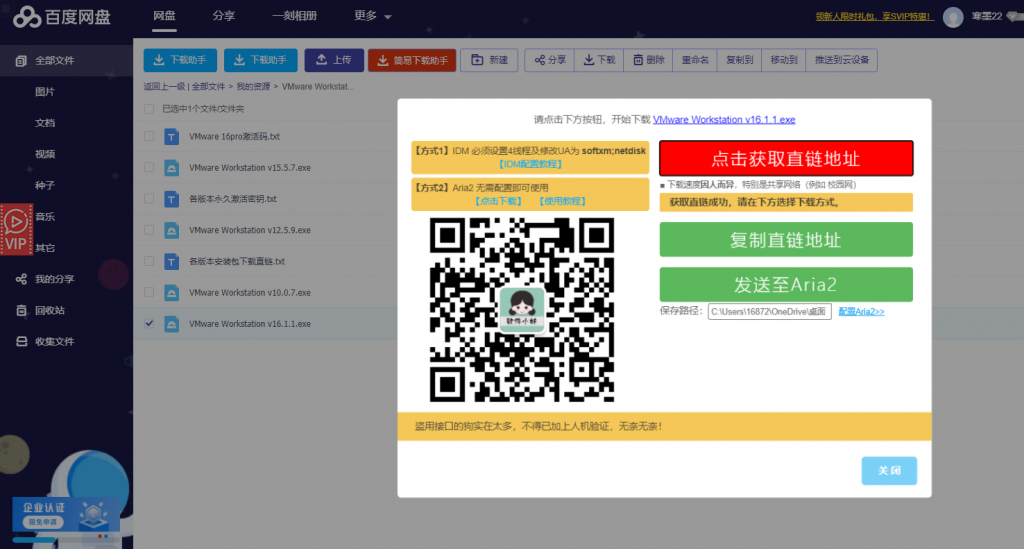Viewport: 1024px width, 549px height.
Task: Click the VMware Workstation v16.1.1.exe download link
Action: [x=724, y=119]
